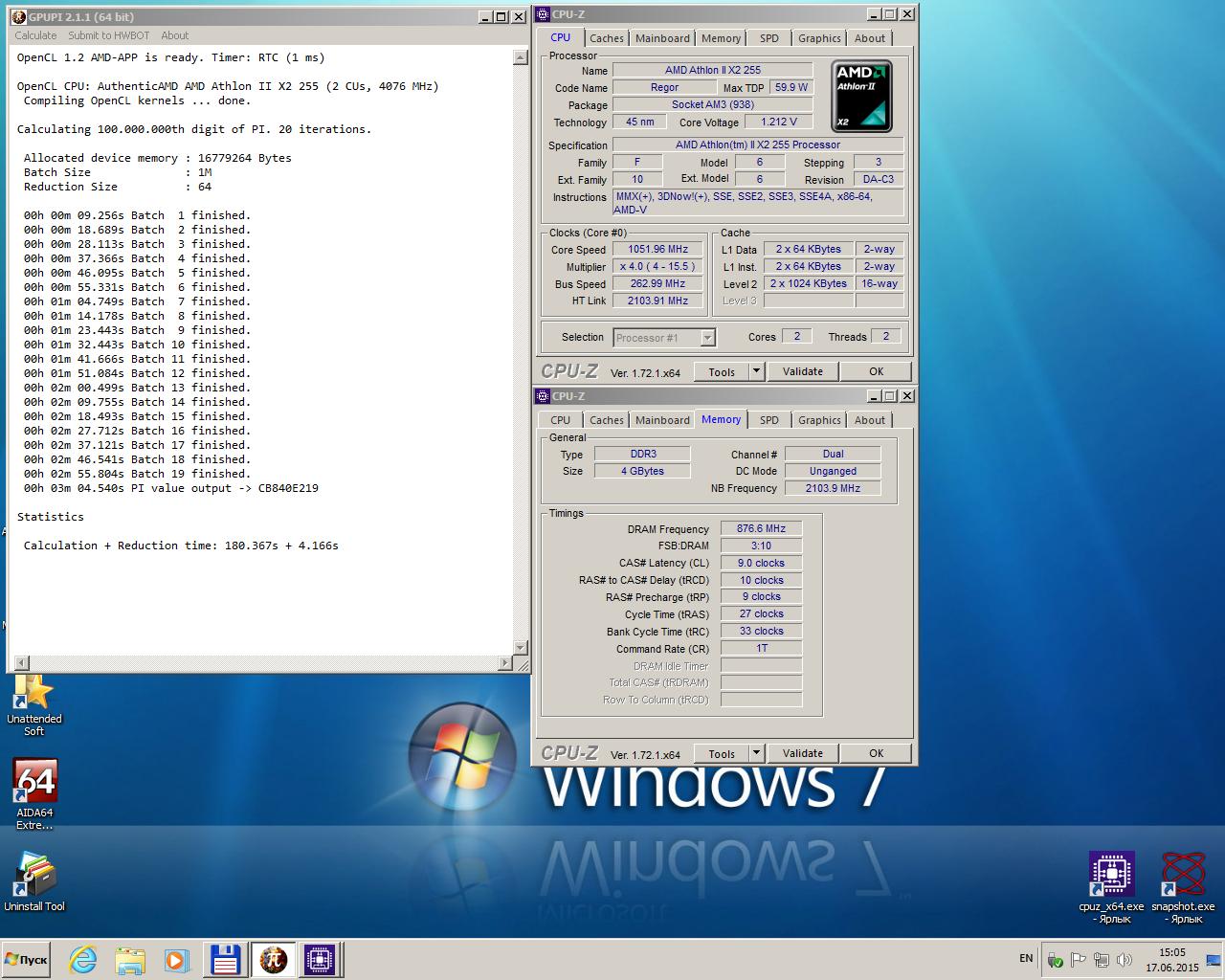The height and width of the screenshot is (980, 1225).
Task: Expand Tools dropdown arrow in upper CPU-Z
Action: (x=756, y=372)
